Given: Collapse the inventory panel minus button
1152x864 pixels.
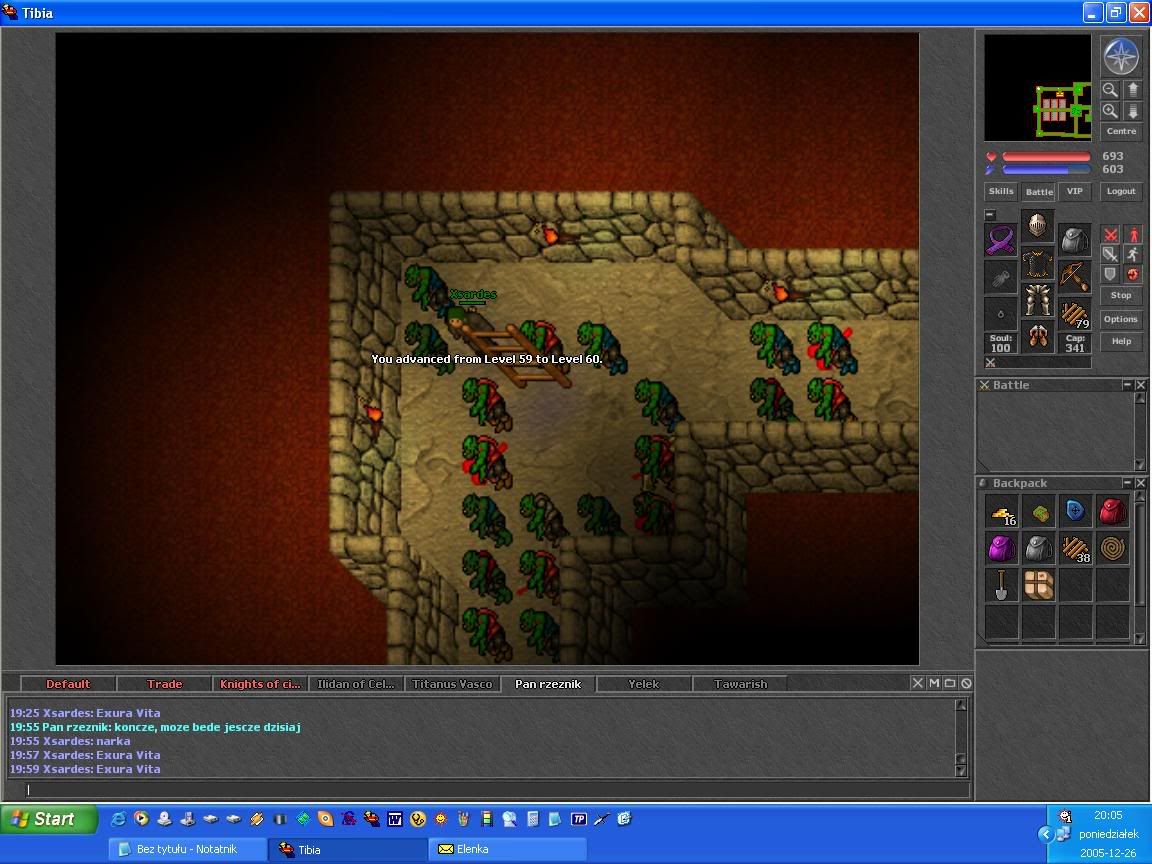Looking at the screenshot, I should click(x=990, y=215).
